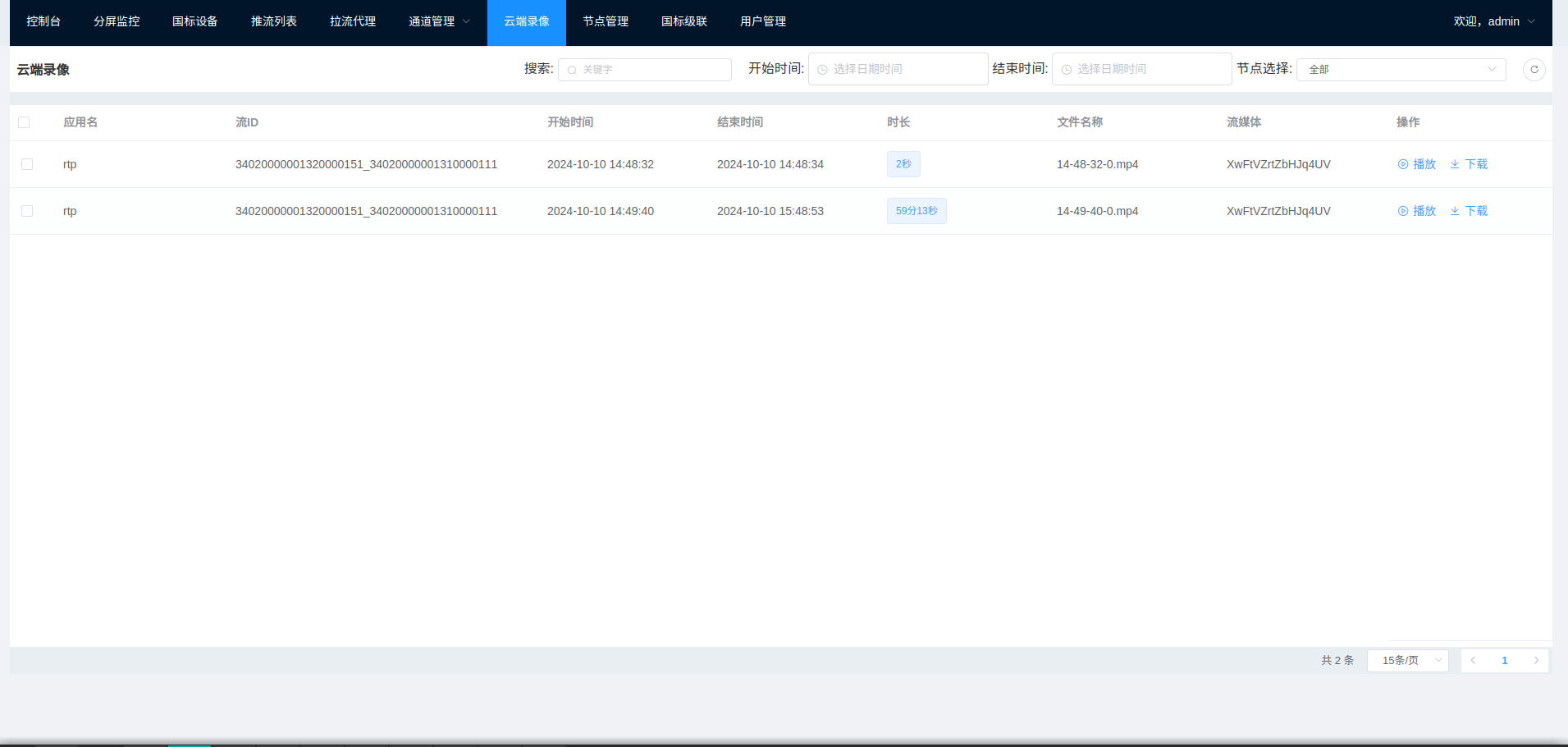1568x747 pixels.
Task: Play the 14-49-40-0.mp4 recording
Action: (x=1417, y=211)
